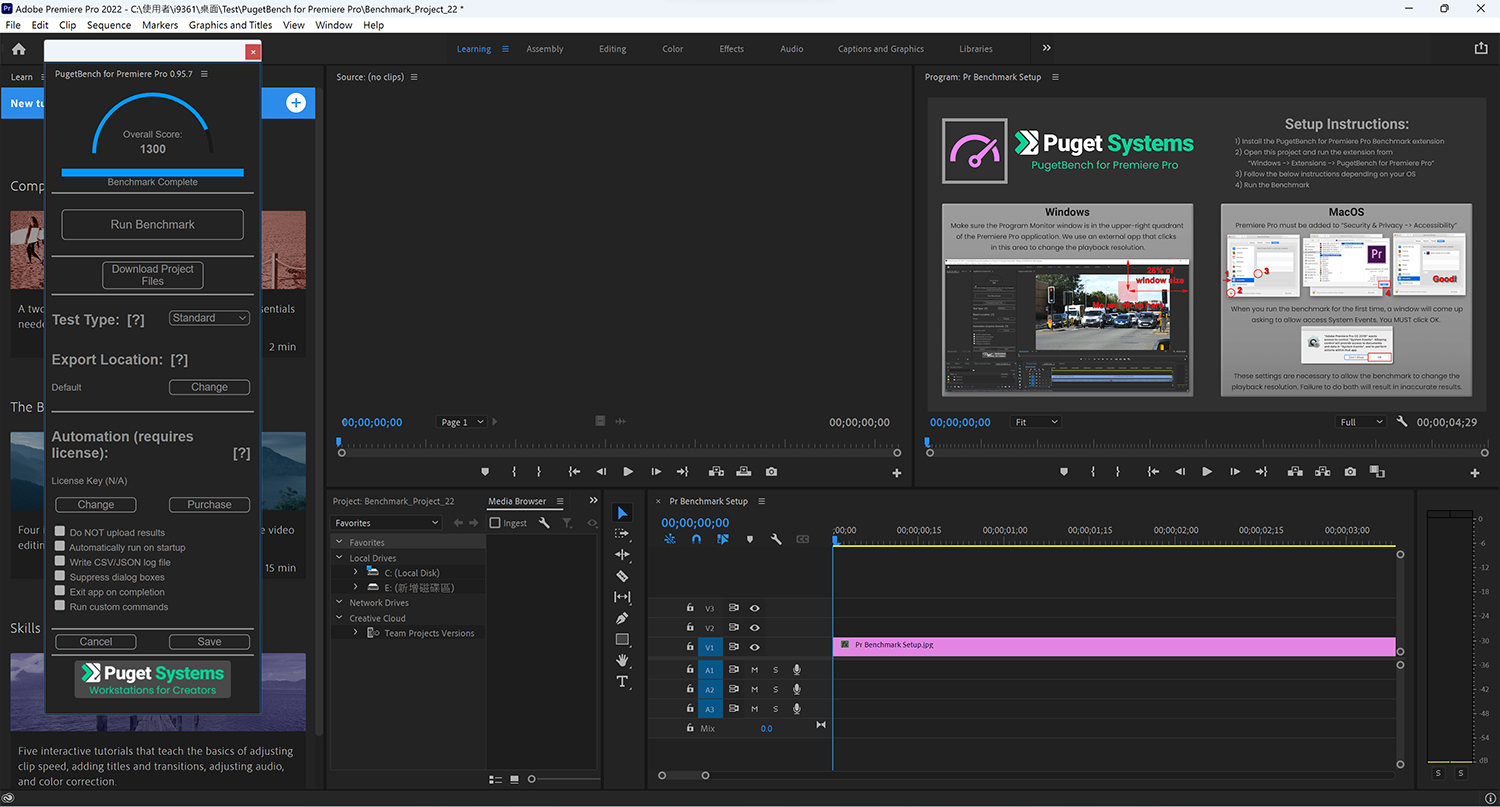The width and height of the screenshot is (1500, 807).
Task: Adjust Media Browser thumbnail size slider
Action: tap(532, 779)
